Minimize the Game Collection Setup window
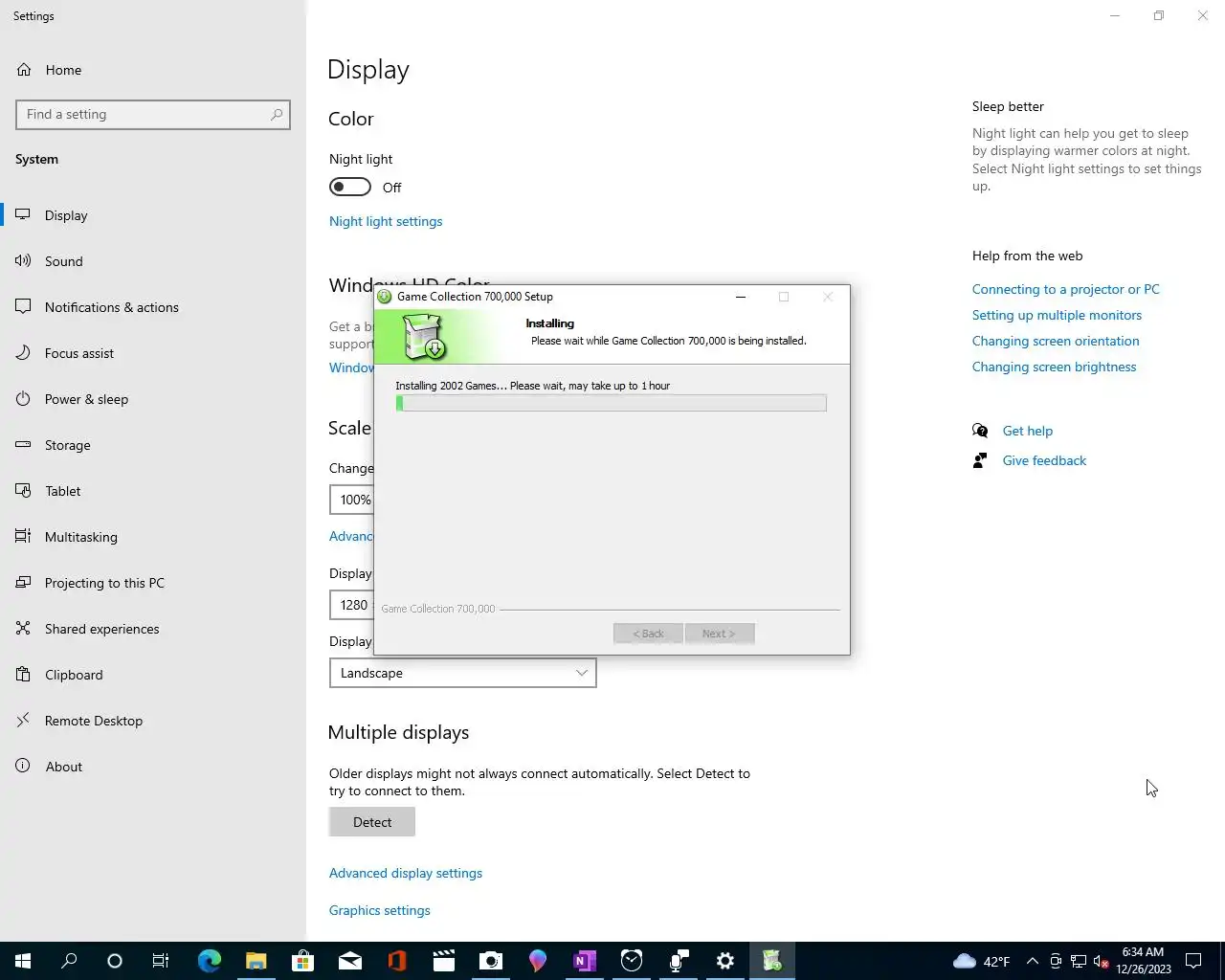This screenshot has height=980, width=1225. [x=740, y=297]
